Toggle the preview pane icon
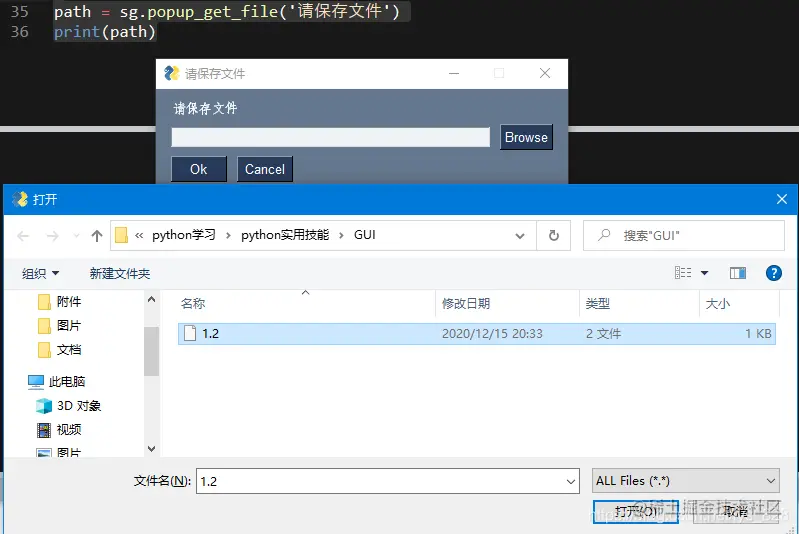The width and height of the screenshot is (799, 534). 737,273
